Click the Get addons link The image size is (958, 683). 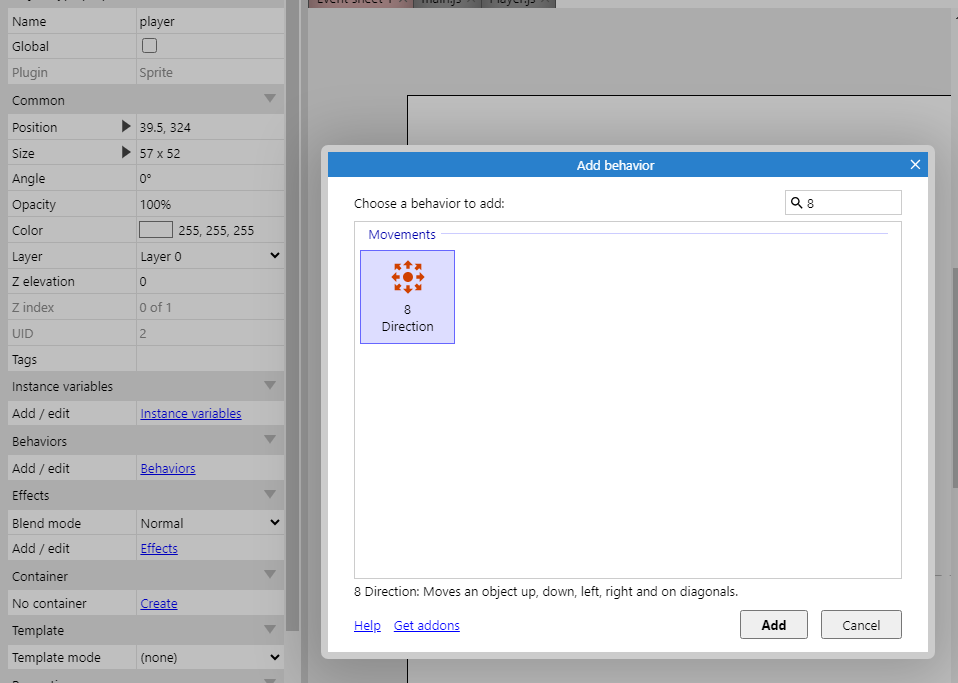pos(426,625)
